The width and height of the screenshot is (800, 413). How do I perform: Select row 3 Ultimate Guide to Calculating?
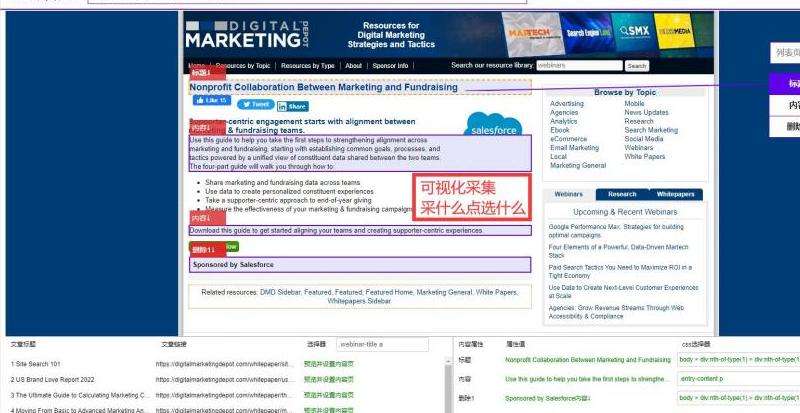point(81,395)
